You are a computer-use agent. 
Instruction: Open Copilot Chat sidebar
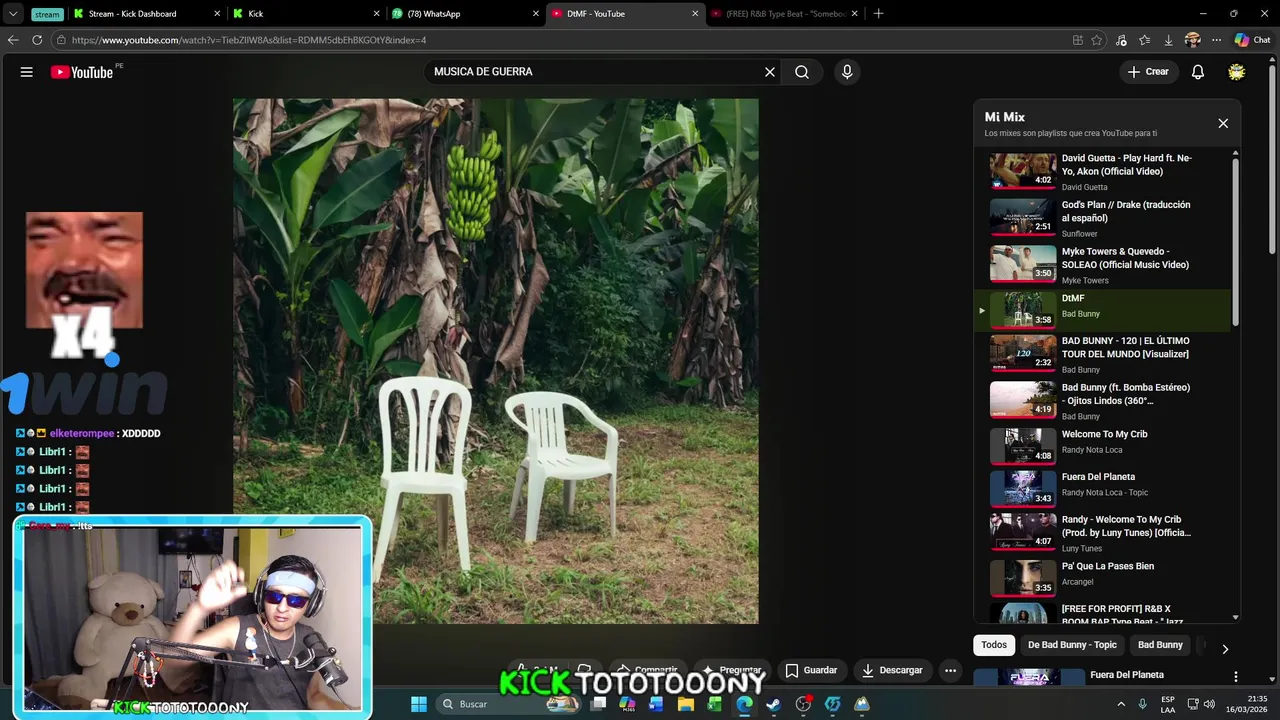tap(1252, 40)
